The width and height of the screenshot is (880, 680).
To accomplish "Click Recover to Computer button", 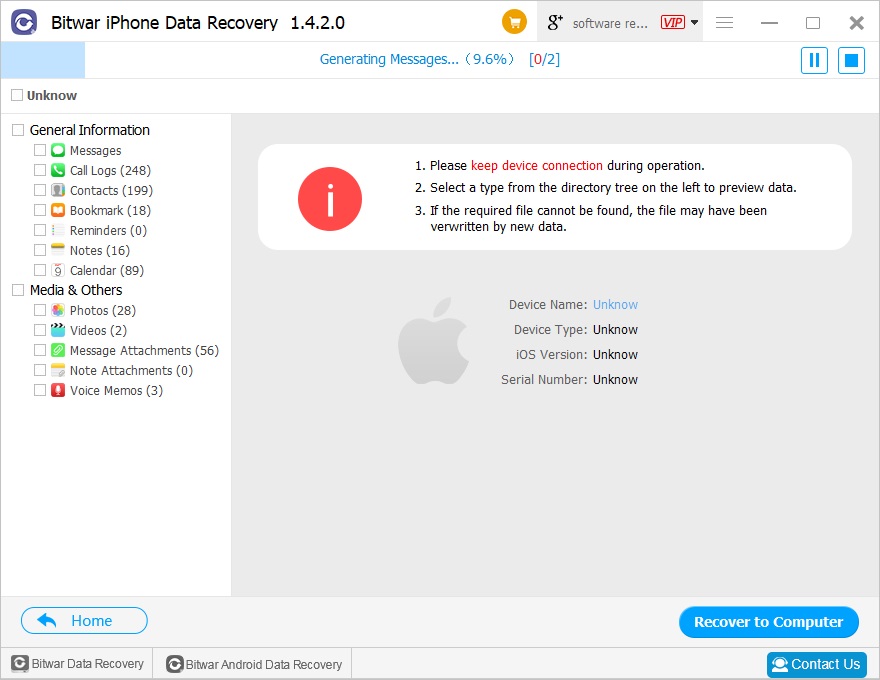I will coord(768,622).
